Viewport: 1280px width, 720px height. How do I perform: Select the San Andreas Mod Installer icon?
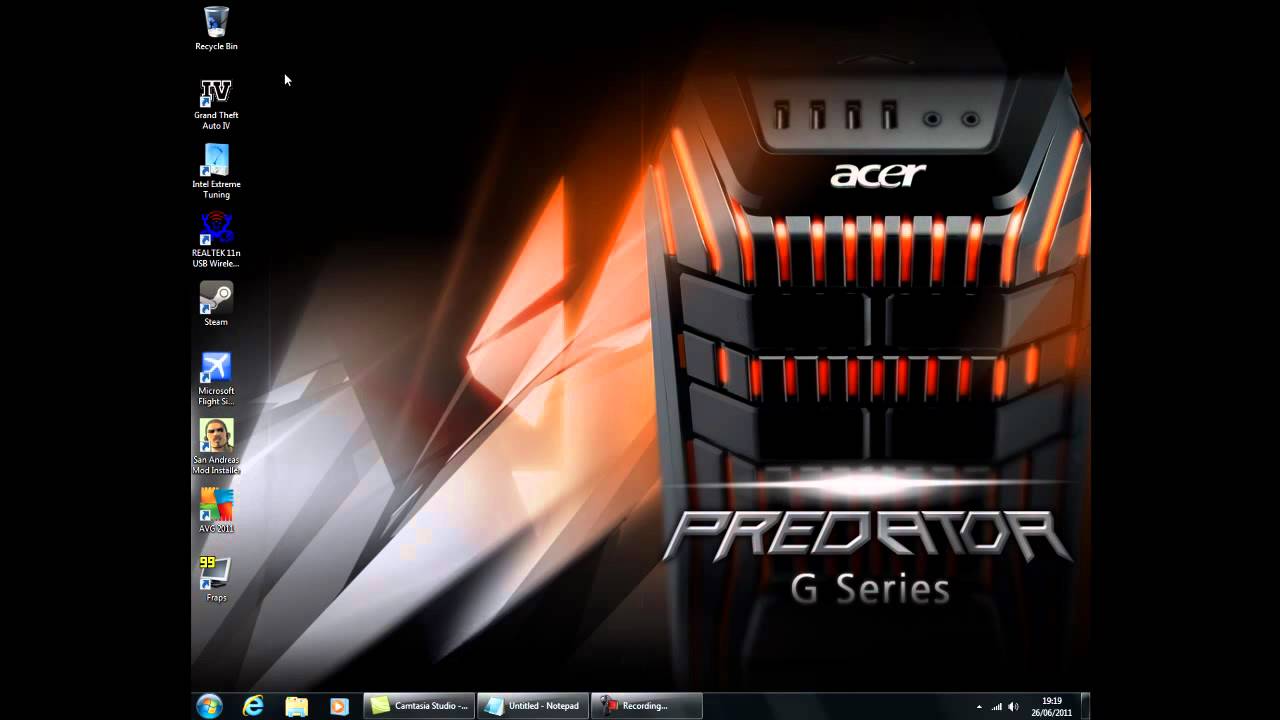(216, 446)
